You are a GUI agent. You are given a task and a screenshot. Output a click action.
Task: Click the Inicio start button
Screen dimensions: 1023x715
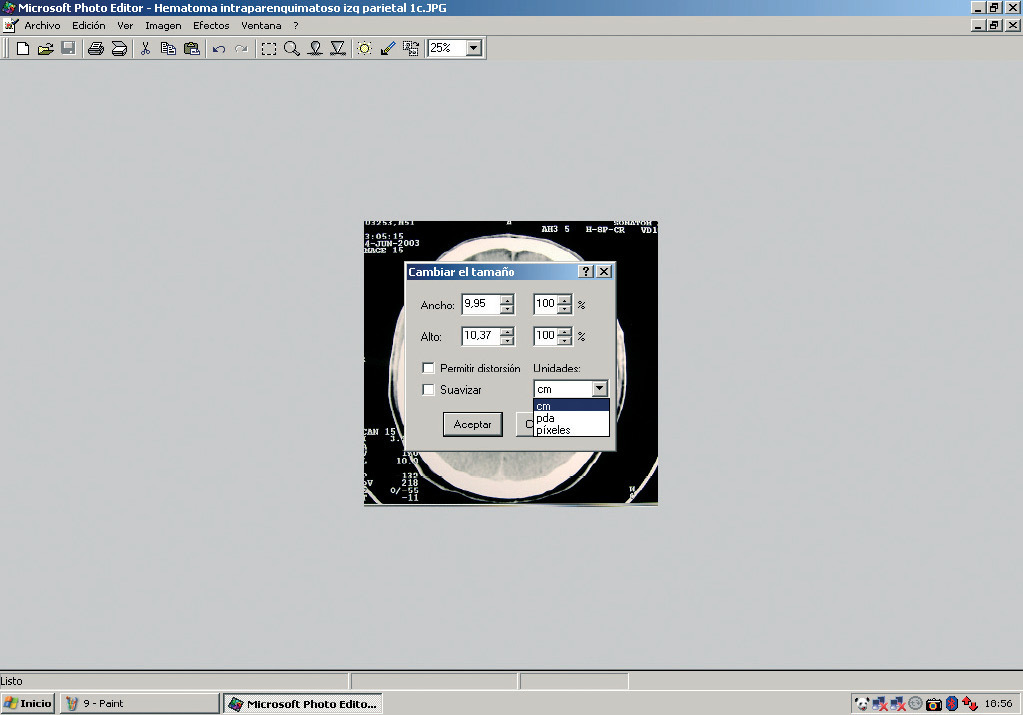tap(28, 703)
